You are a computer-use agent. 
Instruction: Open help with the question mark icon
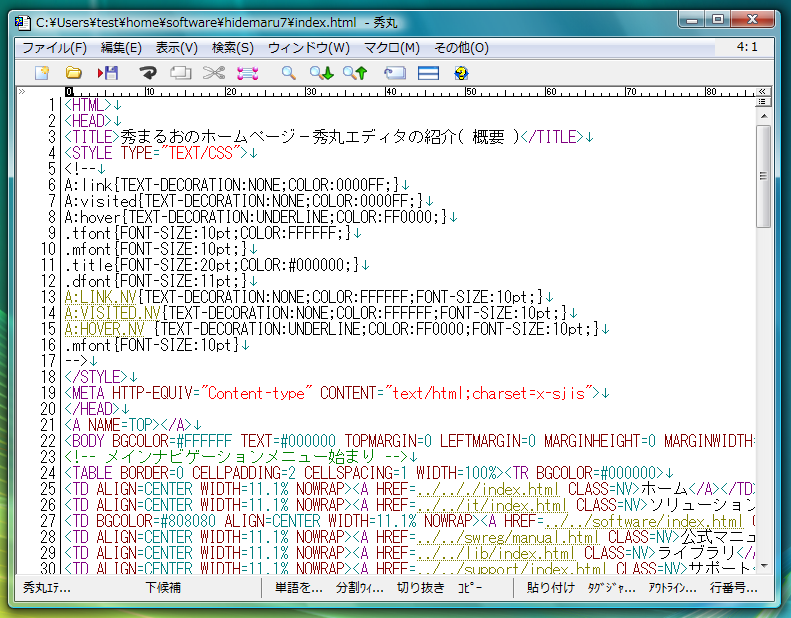pyautogui.click(x=461, y=73)
